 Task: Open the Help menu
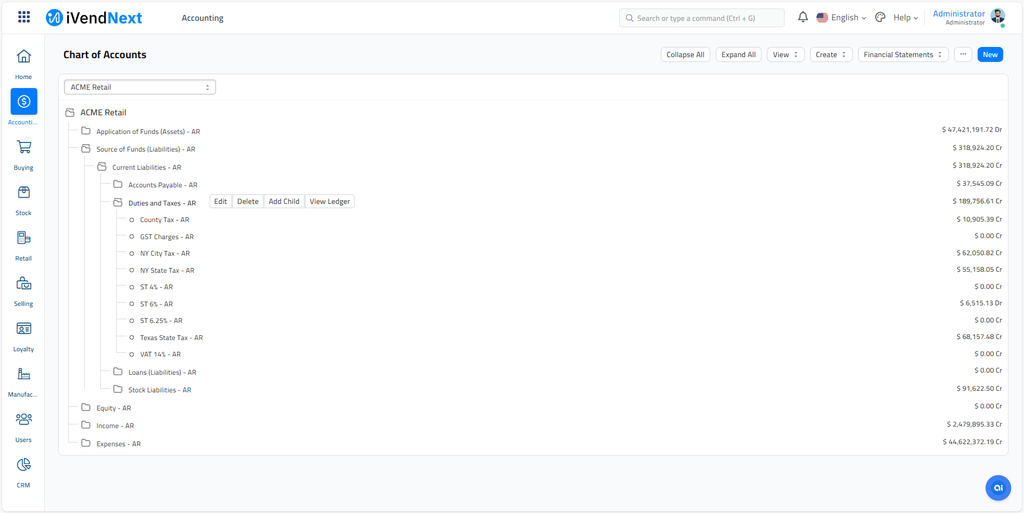(x=904, y=18)
